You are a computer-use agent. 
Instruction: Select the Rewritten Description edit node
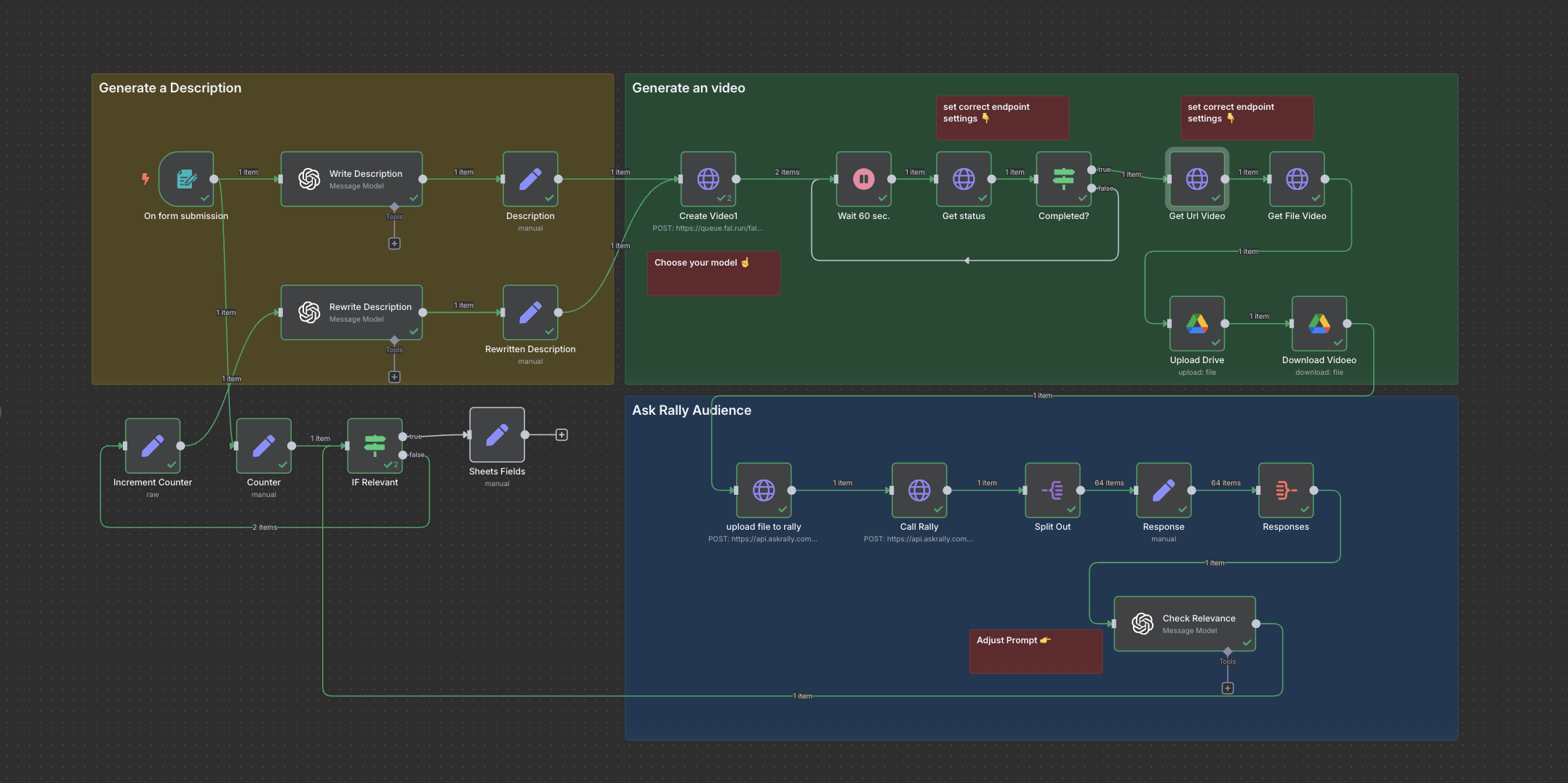point(530,312)
